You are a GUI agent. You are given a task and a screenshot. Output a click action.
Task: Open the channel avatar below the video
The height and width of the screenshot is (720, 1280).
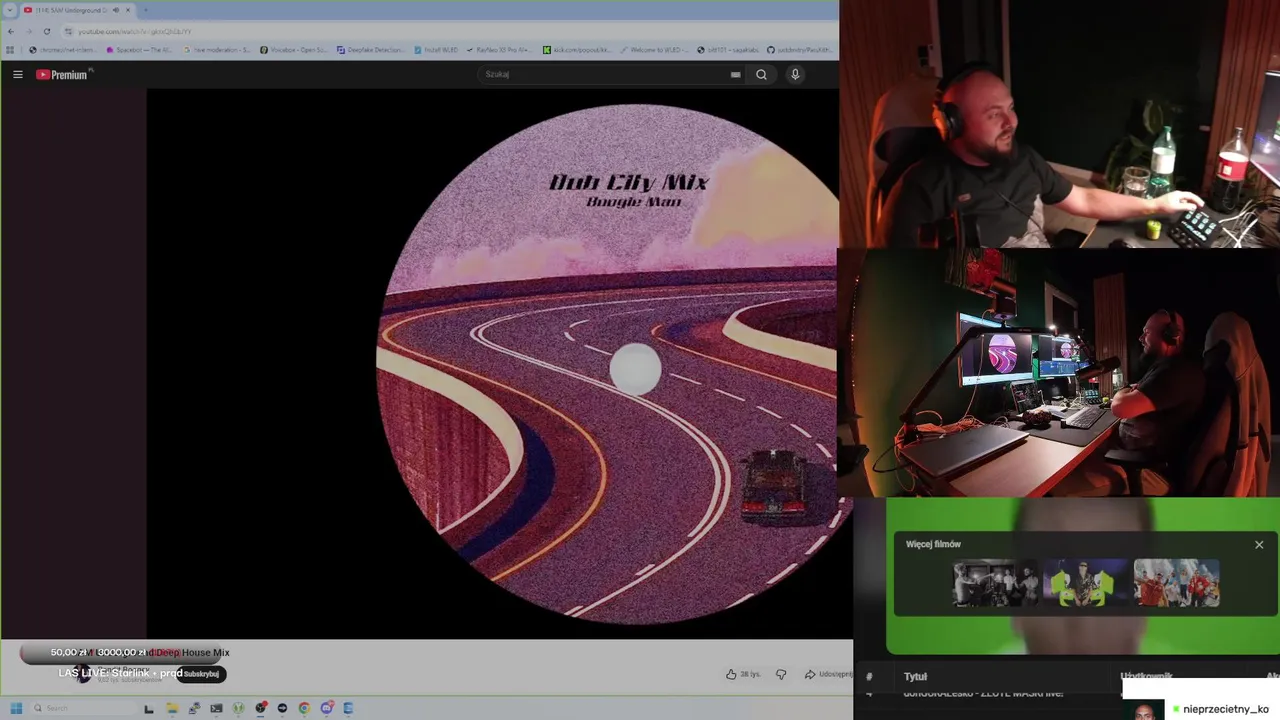[x=83, y=674]
